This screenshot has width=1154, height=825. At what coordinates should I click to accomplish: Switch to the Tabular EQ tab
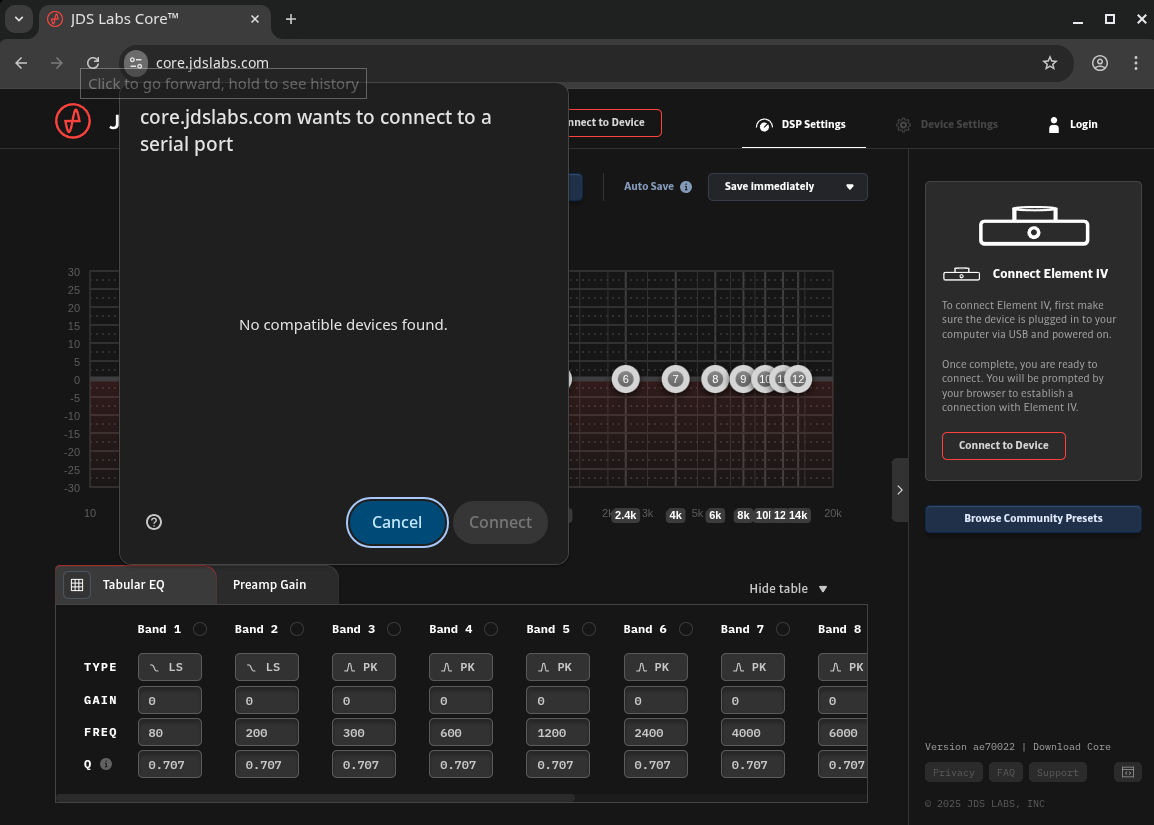(x=136, y=585)
